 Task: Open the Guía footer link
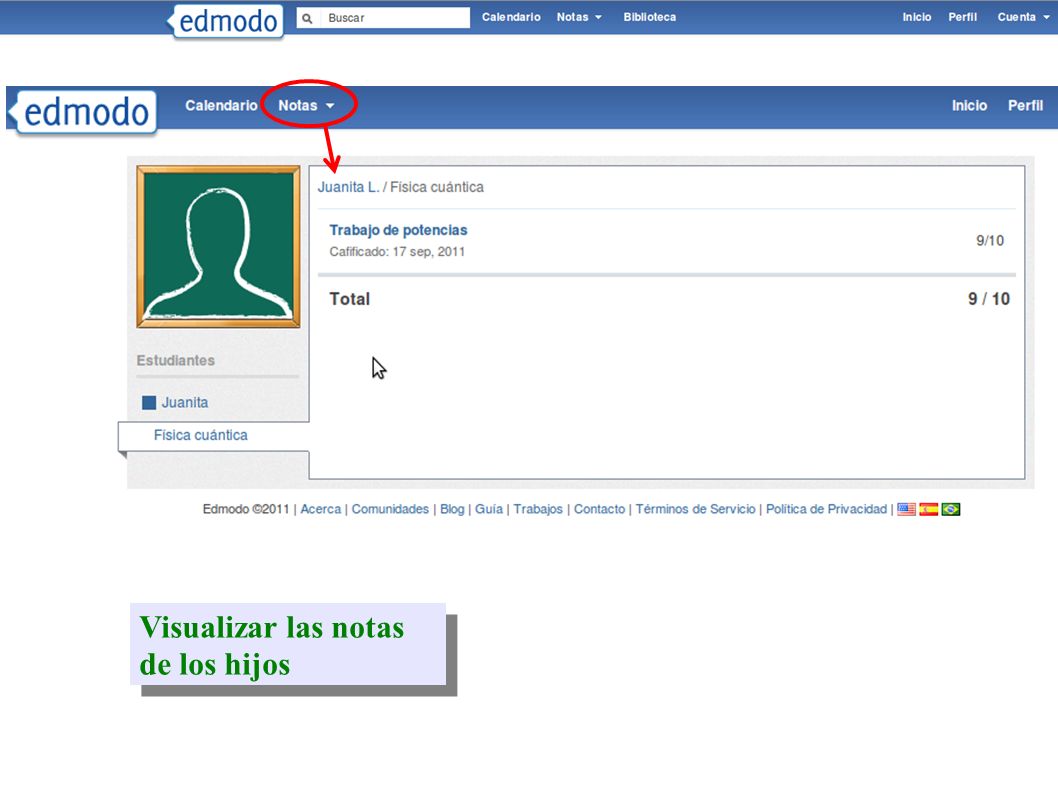click(x=489, y=509)
